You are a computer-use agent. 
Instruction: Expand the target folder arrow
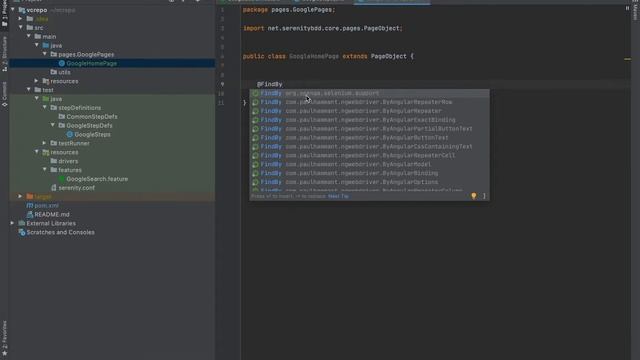pyautogui.click(x=20, y=196)
